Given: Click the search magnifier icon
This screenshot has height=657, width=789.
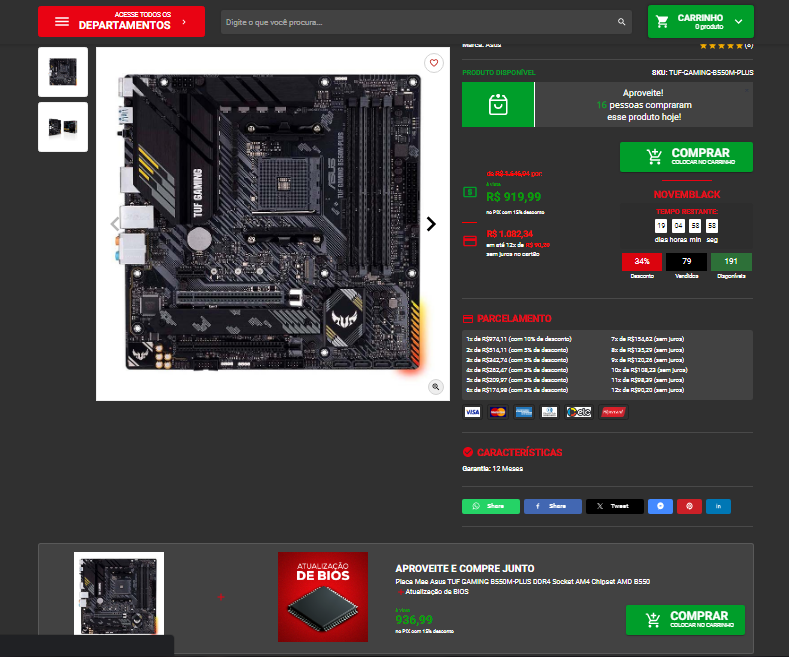Looking at the screenshot, I should [621, 22].
